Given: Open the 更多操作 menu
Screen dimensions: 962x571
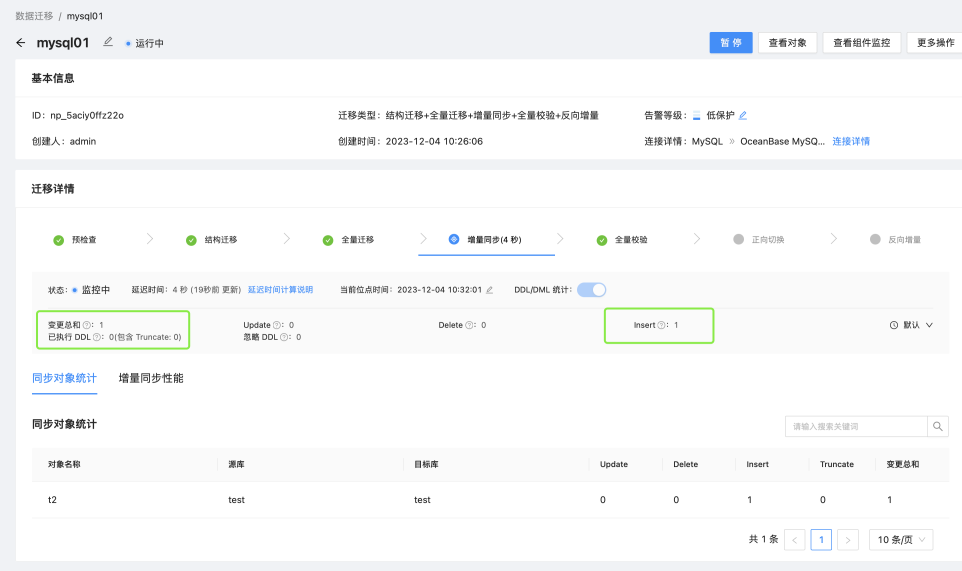Looking at the screenshot, I should point(935,43).
